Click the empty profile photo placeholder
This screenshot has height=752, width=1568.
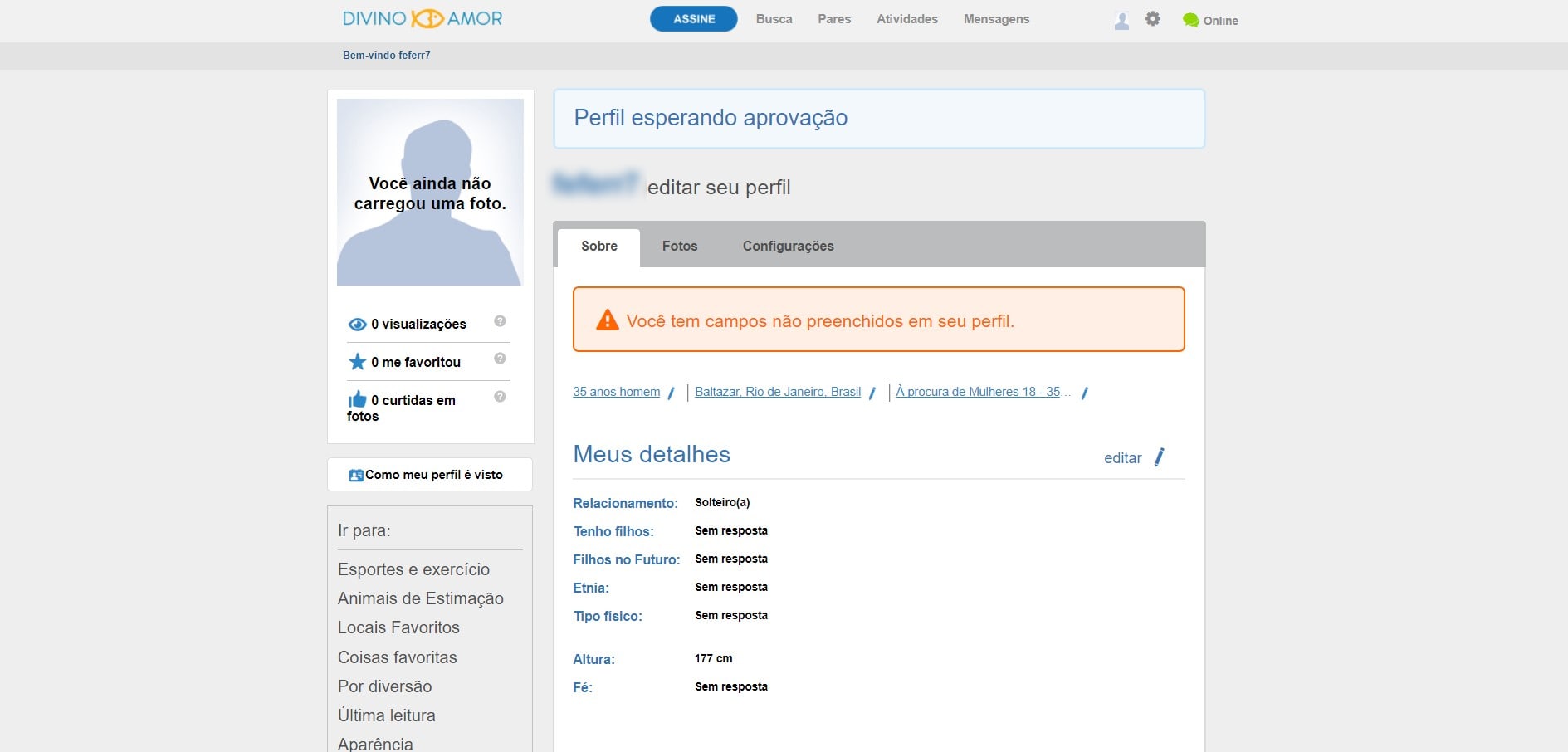coord(430,192)
